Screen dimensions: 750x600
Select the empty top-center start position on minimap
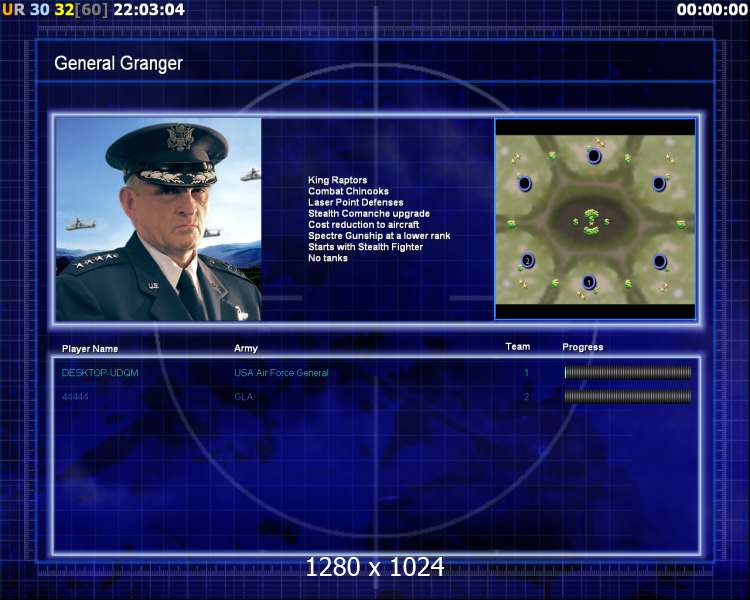point(594,156)
